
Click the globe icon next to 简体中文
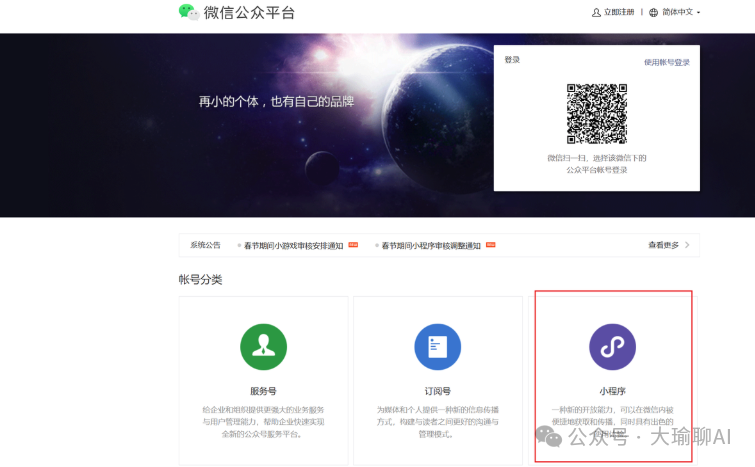(653, 13)
